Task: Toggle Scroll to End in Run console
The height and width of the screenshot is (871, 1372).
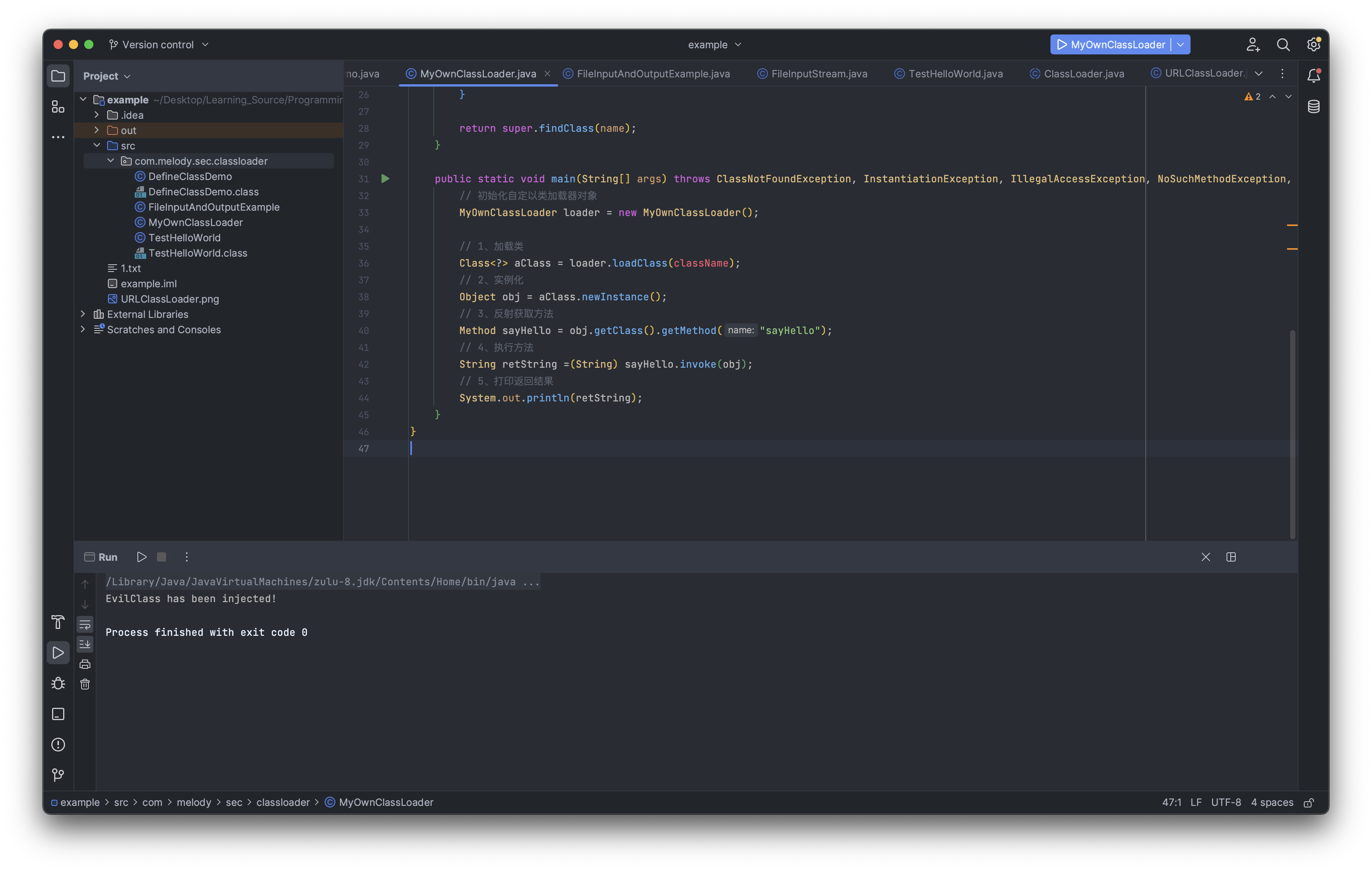Action: pos(85,644)
